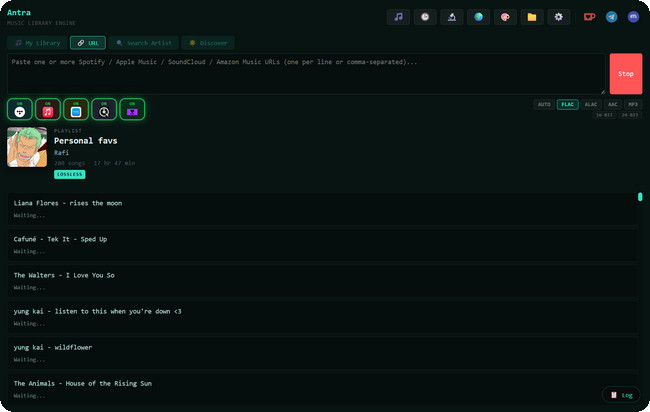Click the playlist author name Rafi

[x=61, y=153]
